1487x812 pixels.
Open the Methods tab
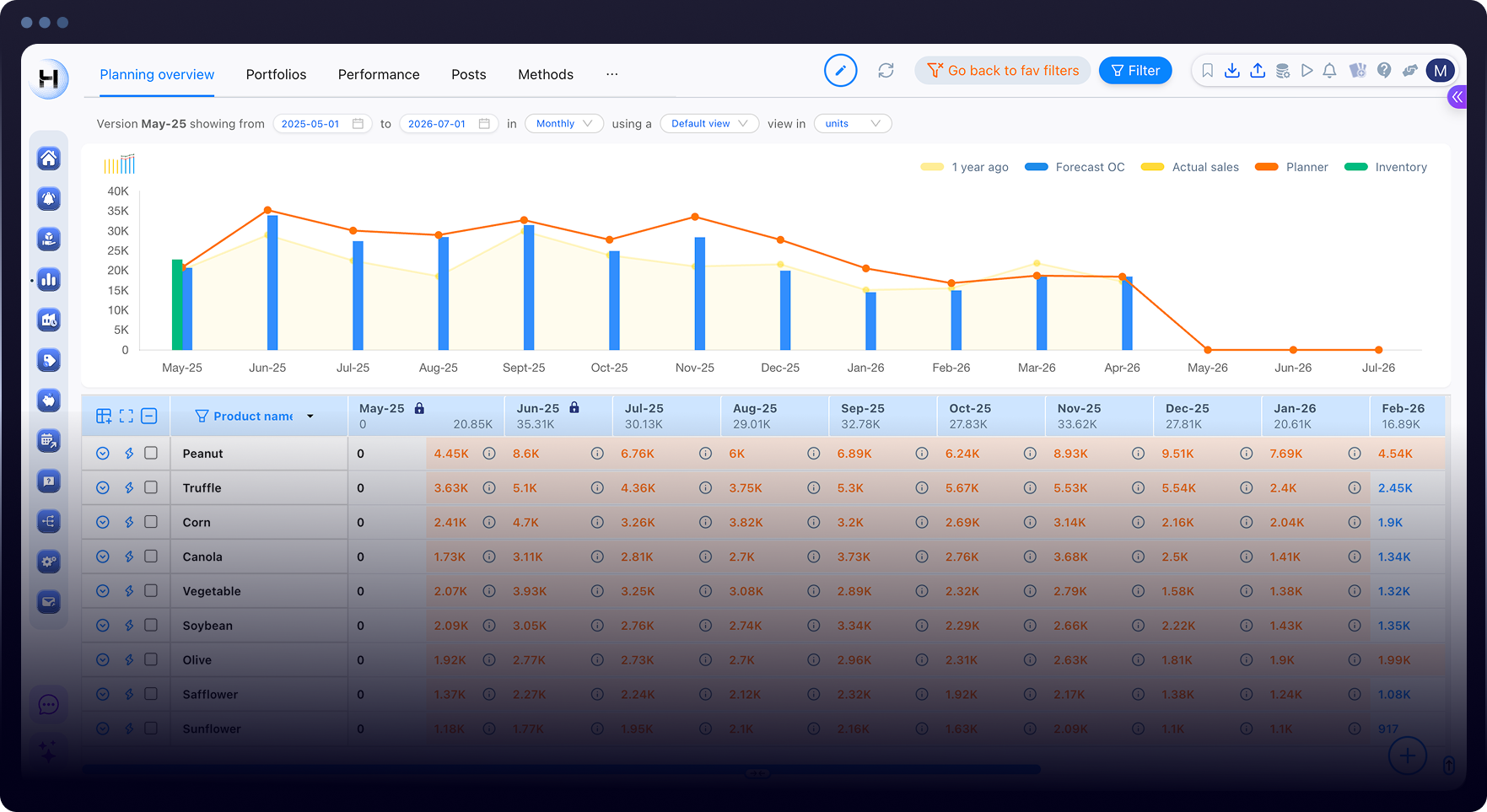(x=546, y=74)
